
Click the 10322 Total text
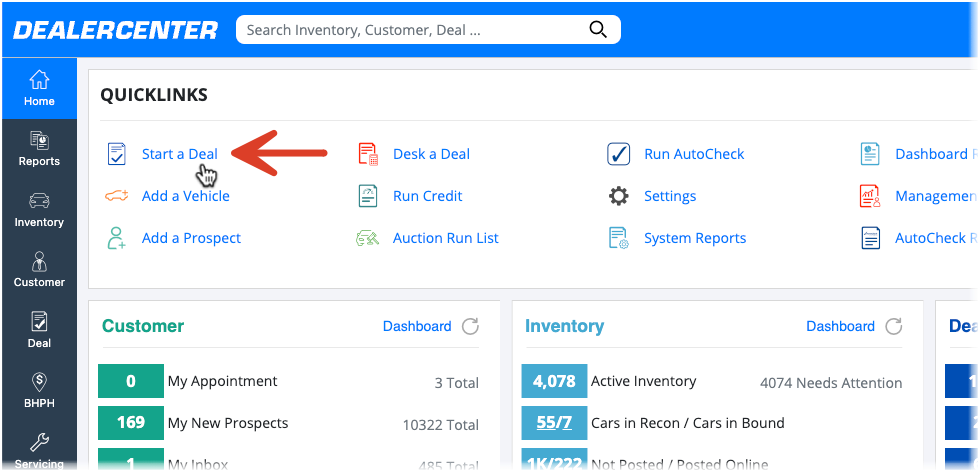pos(441,425)
